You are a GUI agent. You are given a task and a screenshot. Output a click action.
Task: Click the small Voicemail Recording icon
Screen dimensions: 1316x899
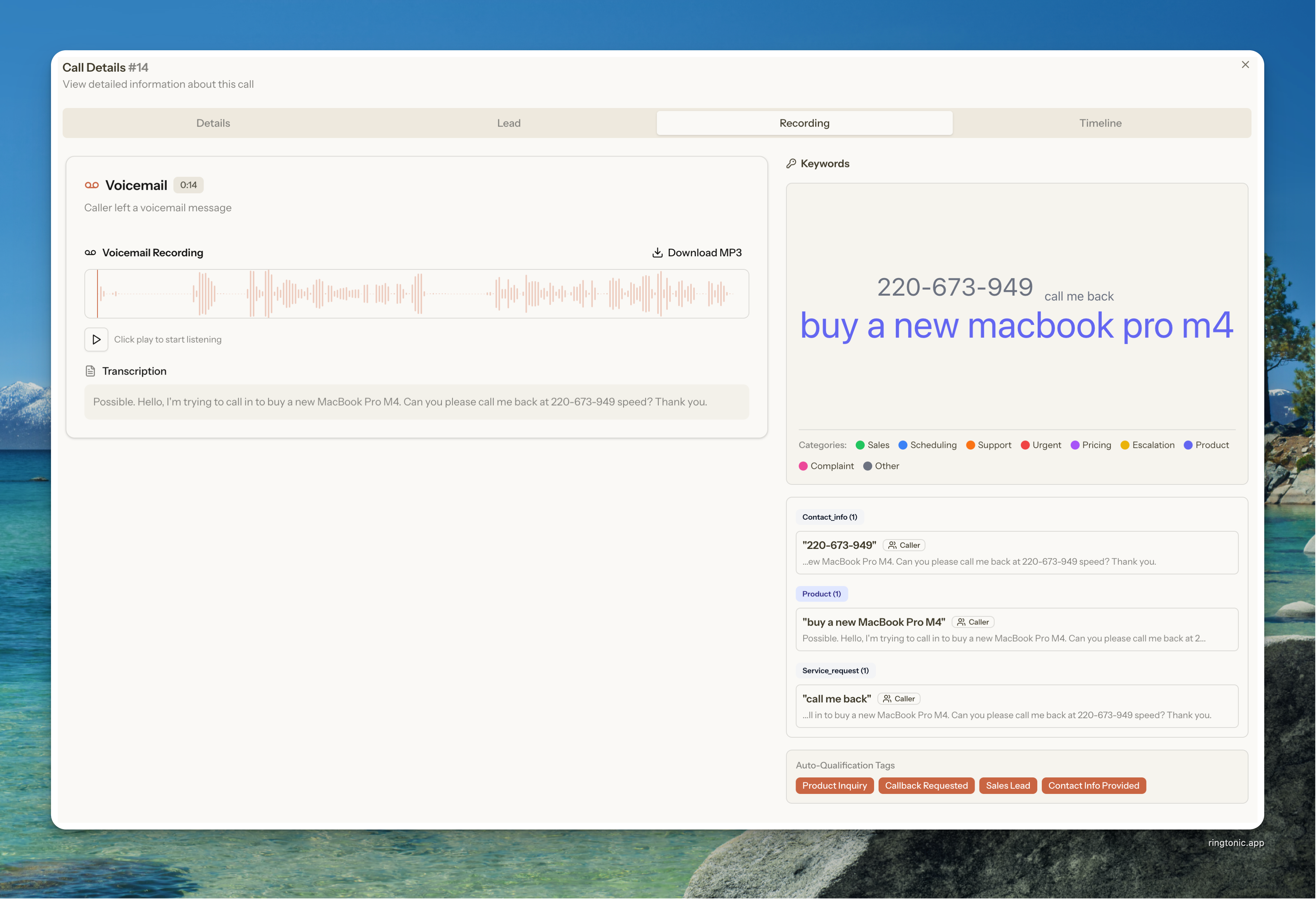(90, 253)
